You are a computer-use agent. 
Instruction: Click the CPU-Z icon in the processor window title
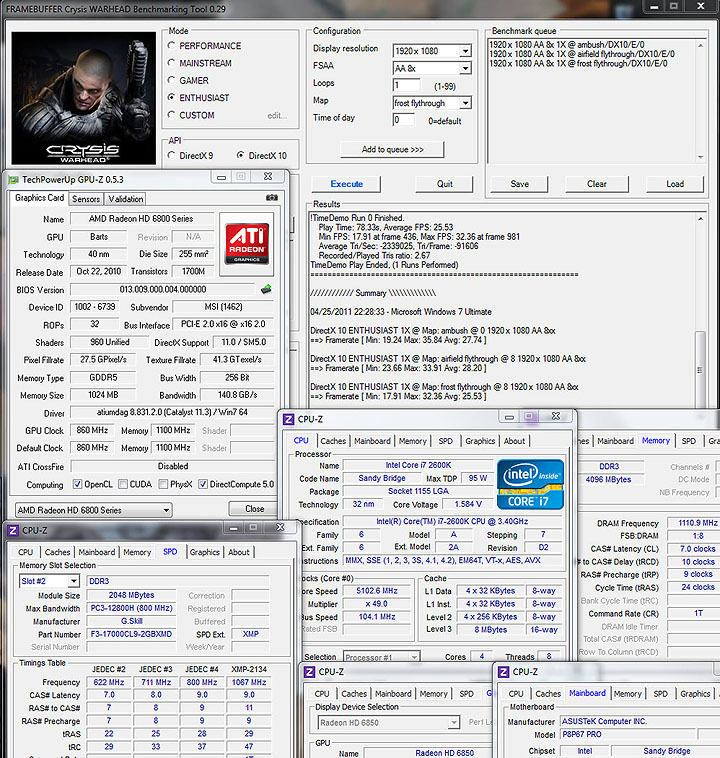click(x=289, y=419)
